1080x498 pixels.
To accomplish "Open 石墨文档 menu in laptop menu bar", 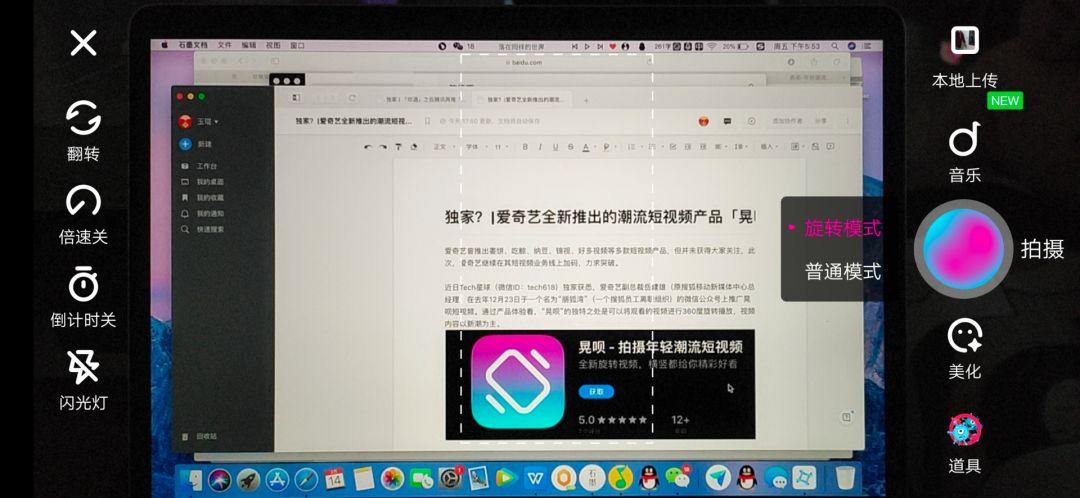I will 193,45.
